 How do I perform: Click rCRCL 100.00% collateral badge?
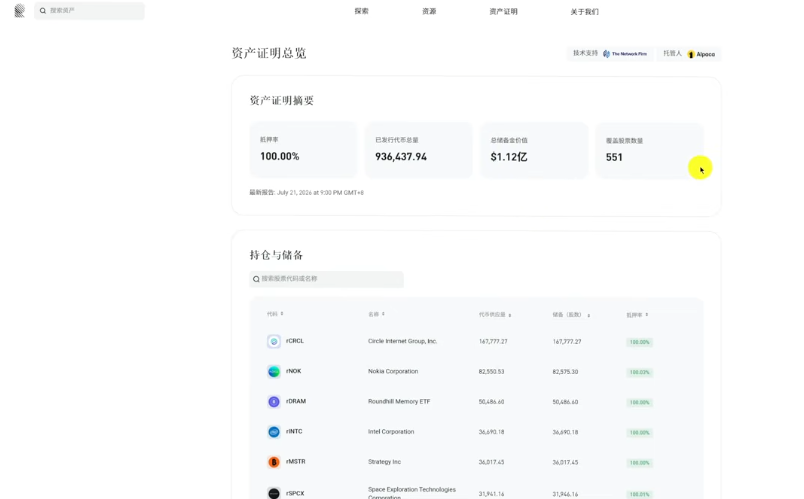[639, 342]
